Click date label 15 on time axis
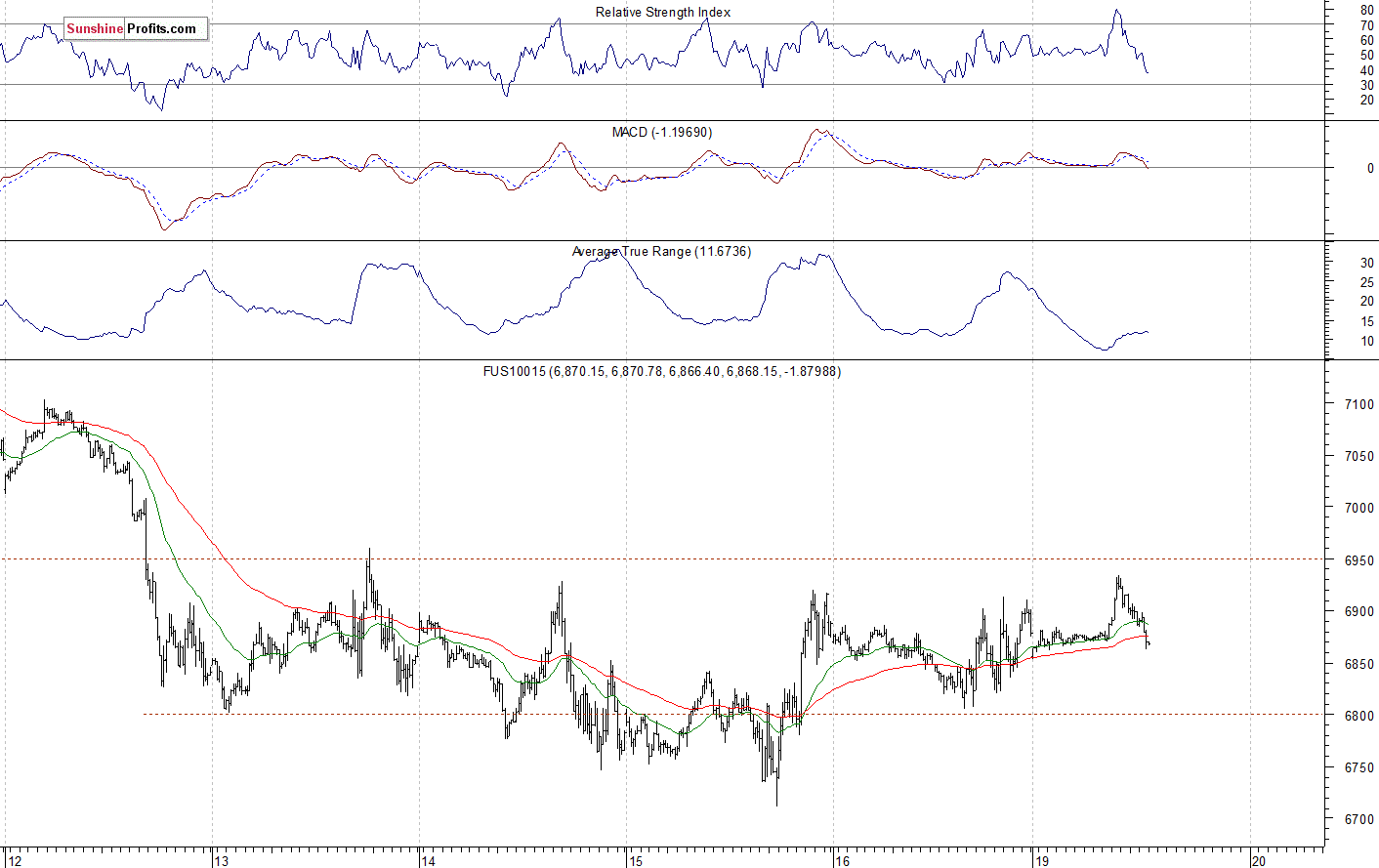The width and height of the screenshot is (1379, 868). pyautogui.click(x=636, y=861)
